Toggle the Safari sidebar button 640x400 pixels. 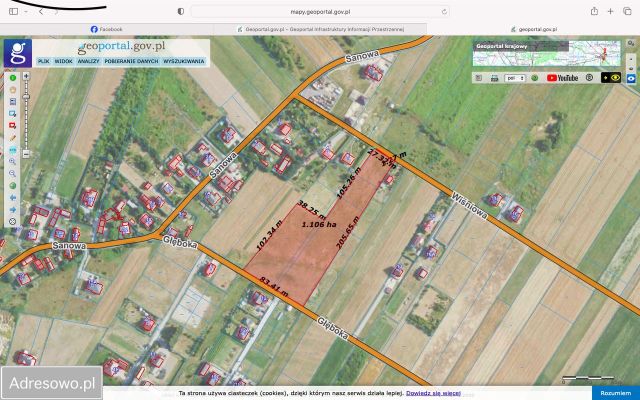pos(13,11)
